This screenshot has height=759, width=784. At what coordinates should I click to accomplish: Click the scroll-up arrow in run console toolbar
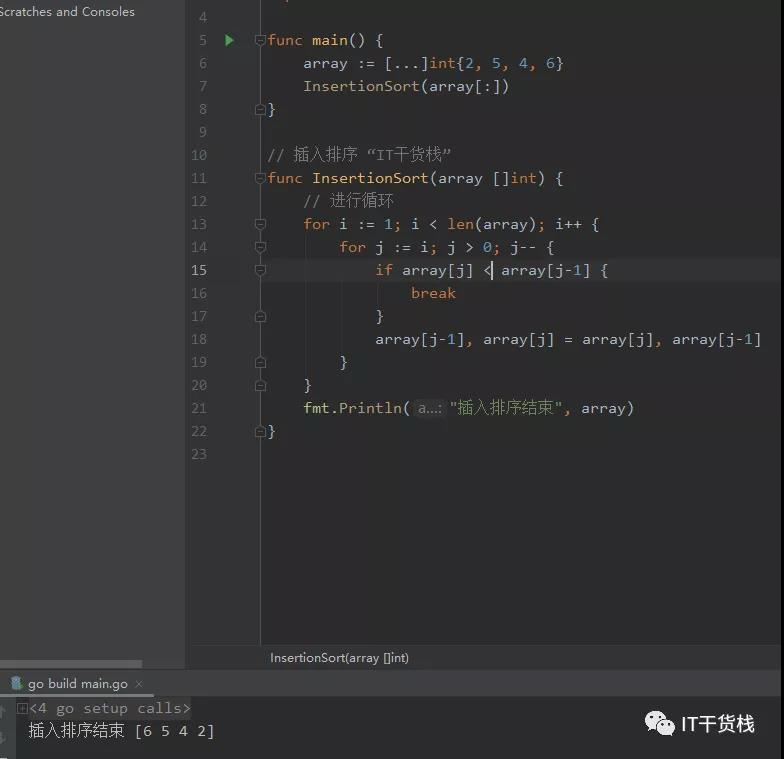(2, 709)
